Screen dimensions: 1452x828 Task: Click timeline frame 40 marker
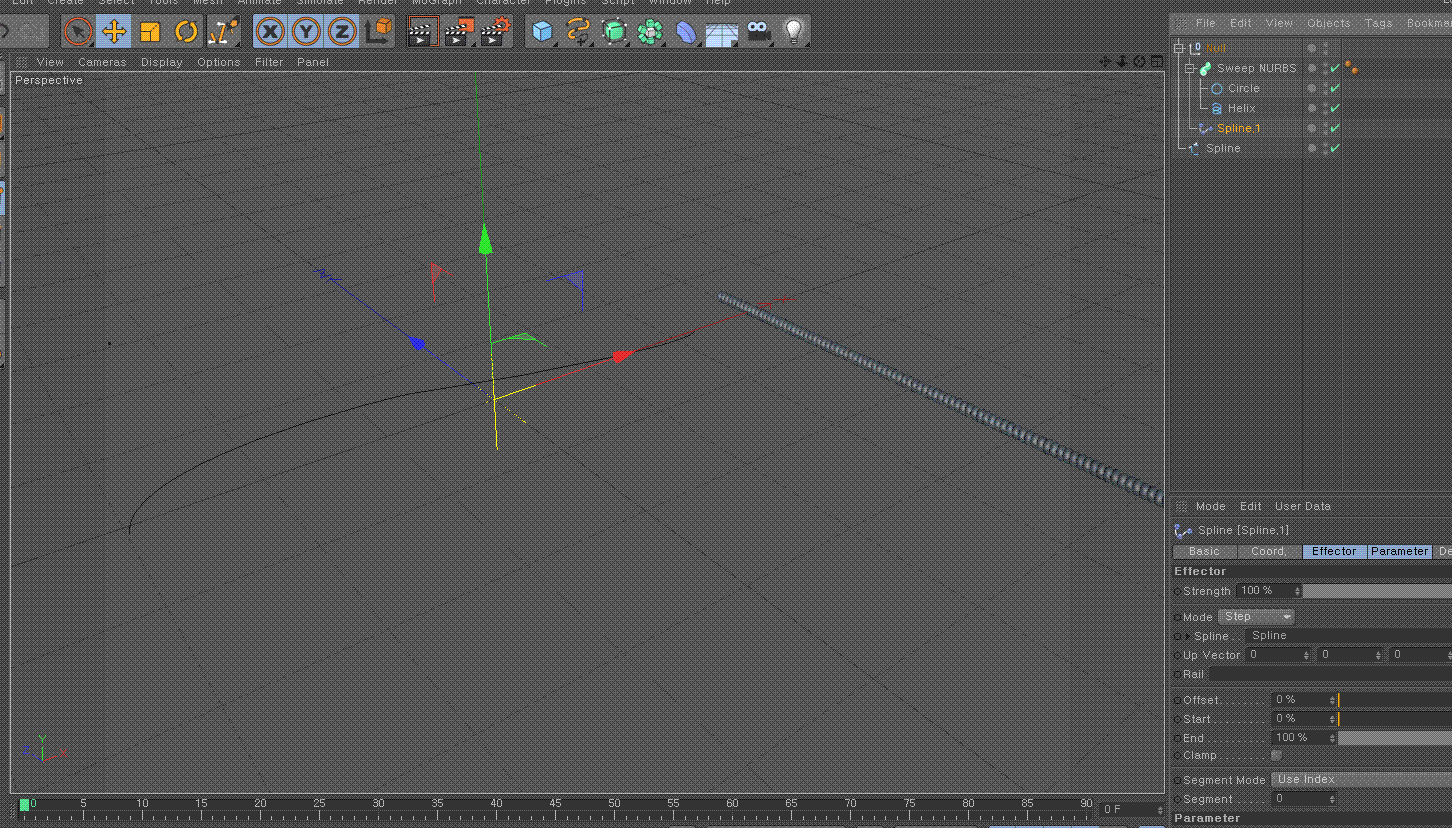[x=496, y=804]
